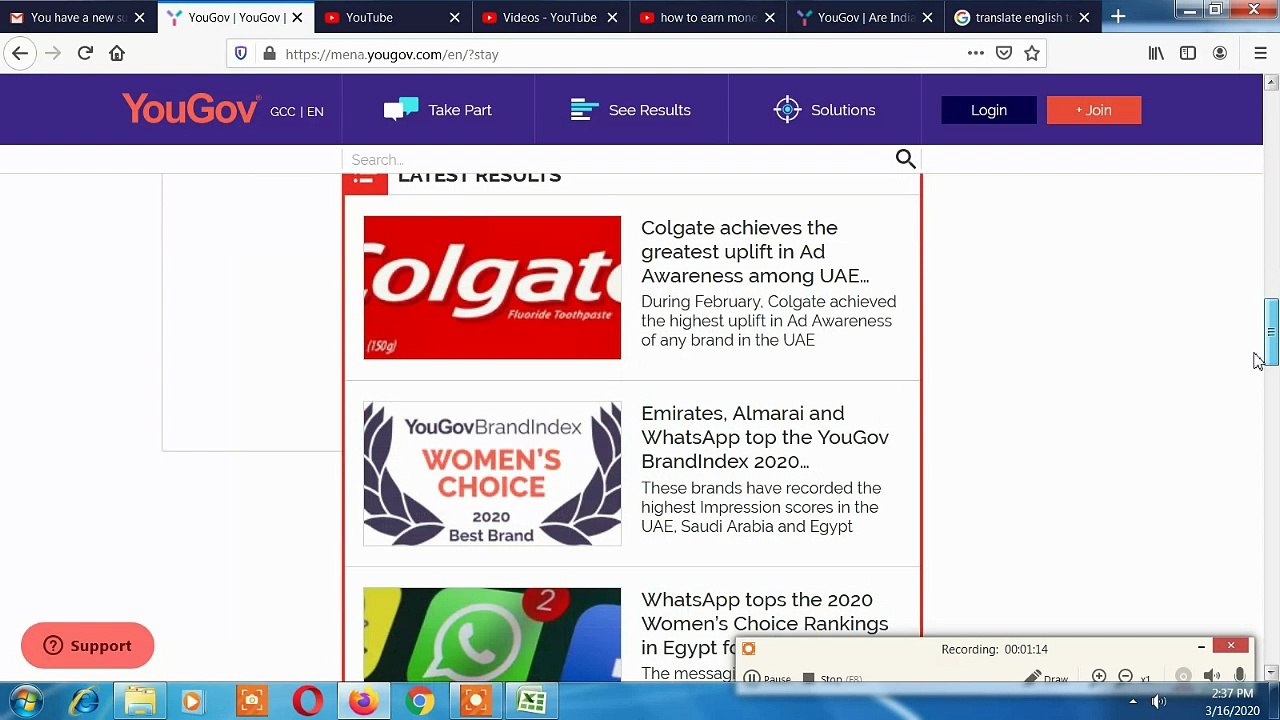Click the Women's Choice BrandIndex thumbnail

coord(492,474)
